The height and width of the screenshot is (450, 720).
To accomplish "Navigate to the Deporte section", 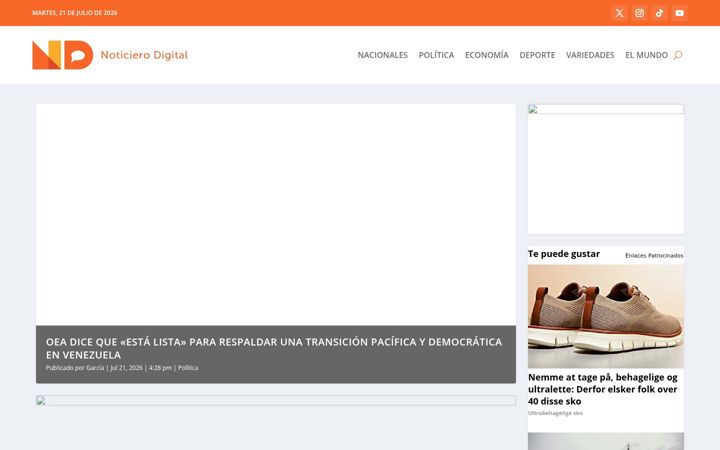I will (537, 55).
